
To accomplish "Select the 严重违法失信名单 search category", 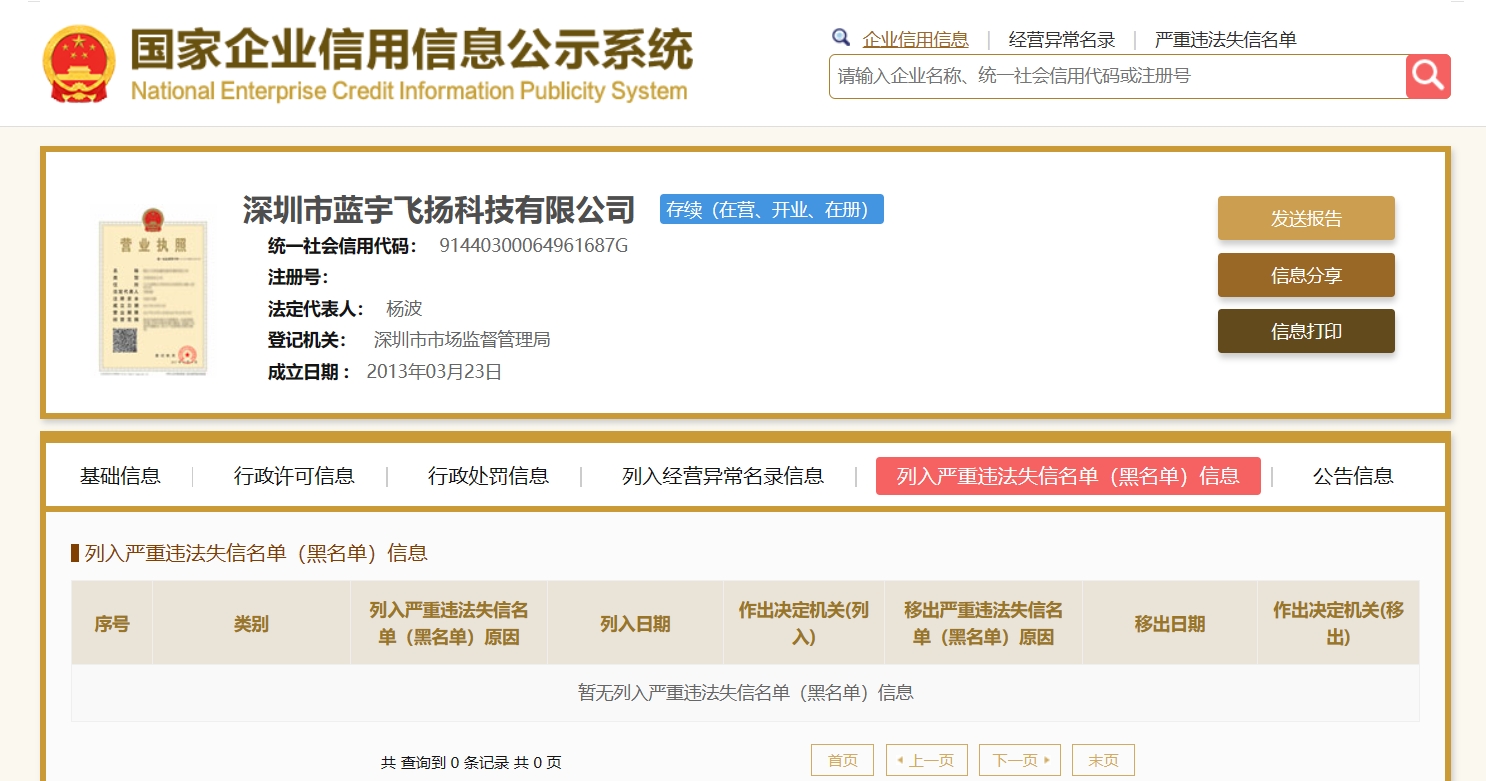I will tap(1225, 40).
